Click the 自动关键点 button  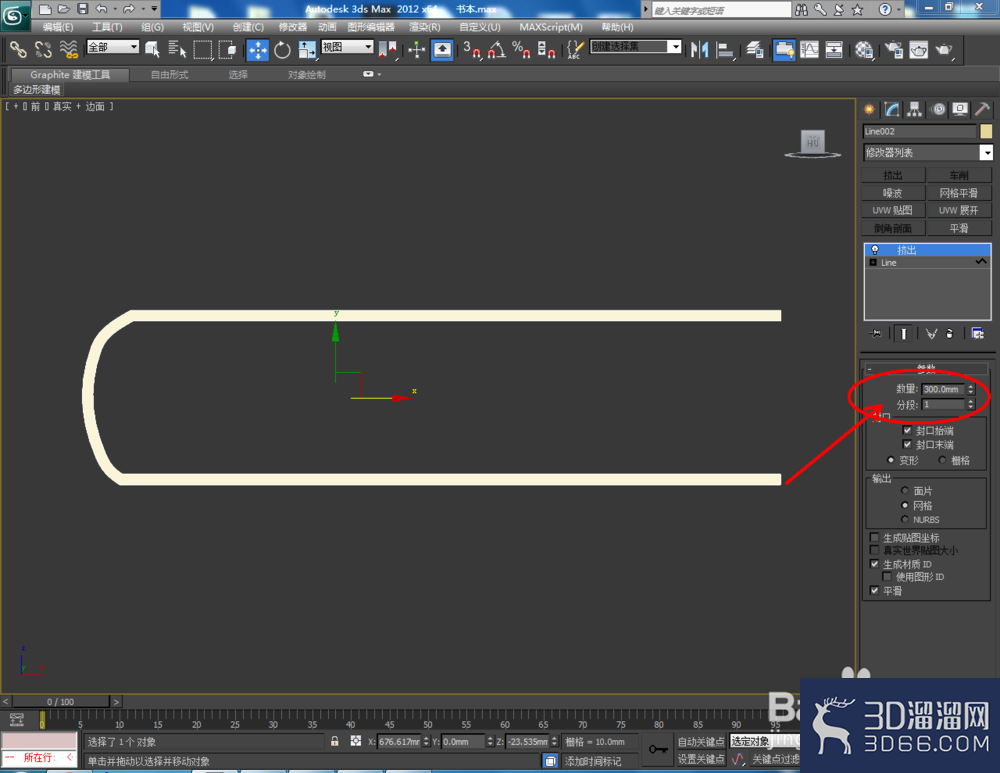tap(701, 741)
